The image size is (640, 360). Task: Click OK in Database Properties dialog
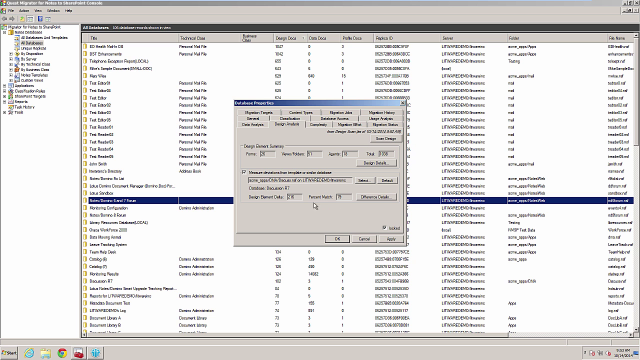click(337, 239)
